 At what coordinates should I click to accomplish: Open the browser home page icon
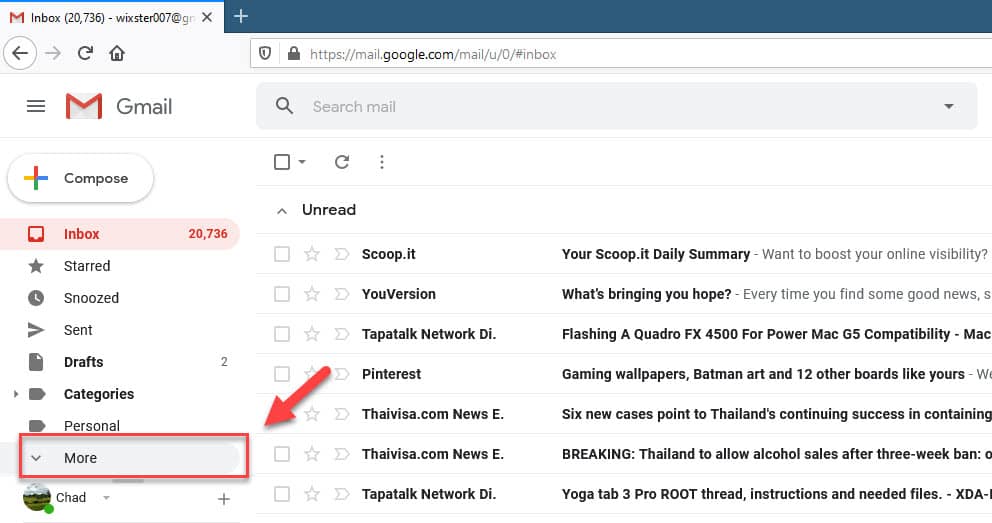117,53
